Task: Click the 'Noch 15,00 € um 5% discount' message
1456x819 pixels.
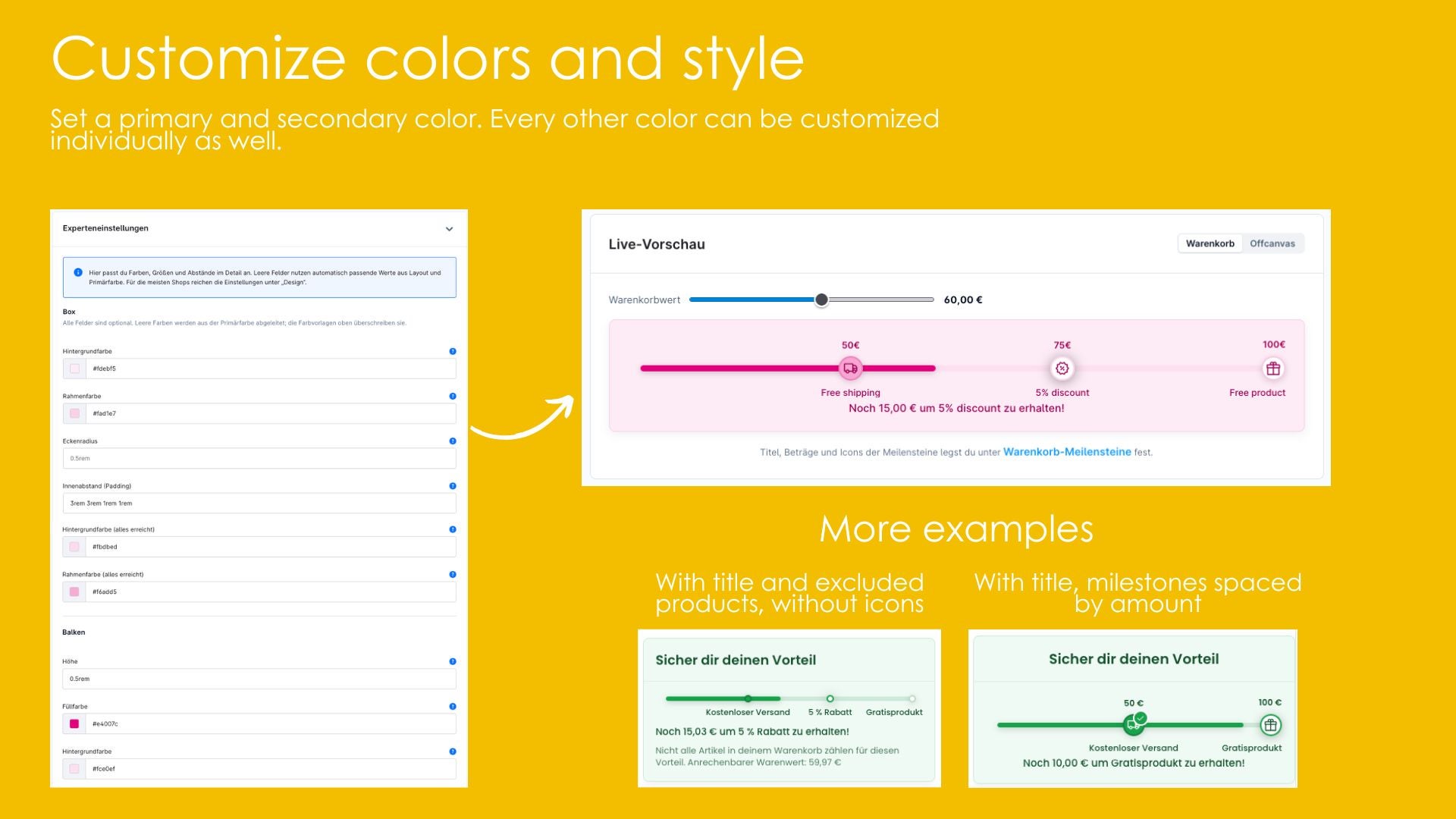Action: pyautogui.click(x=956, y=408)
